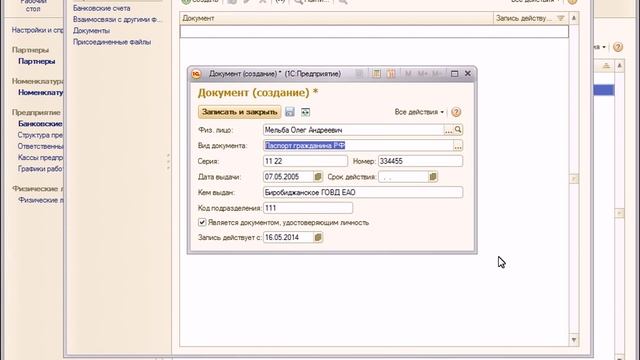Click the Код подразделения field showing 111

[308, 208]
